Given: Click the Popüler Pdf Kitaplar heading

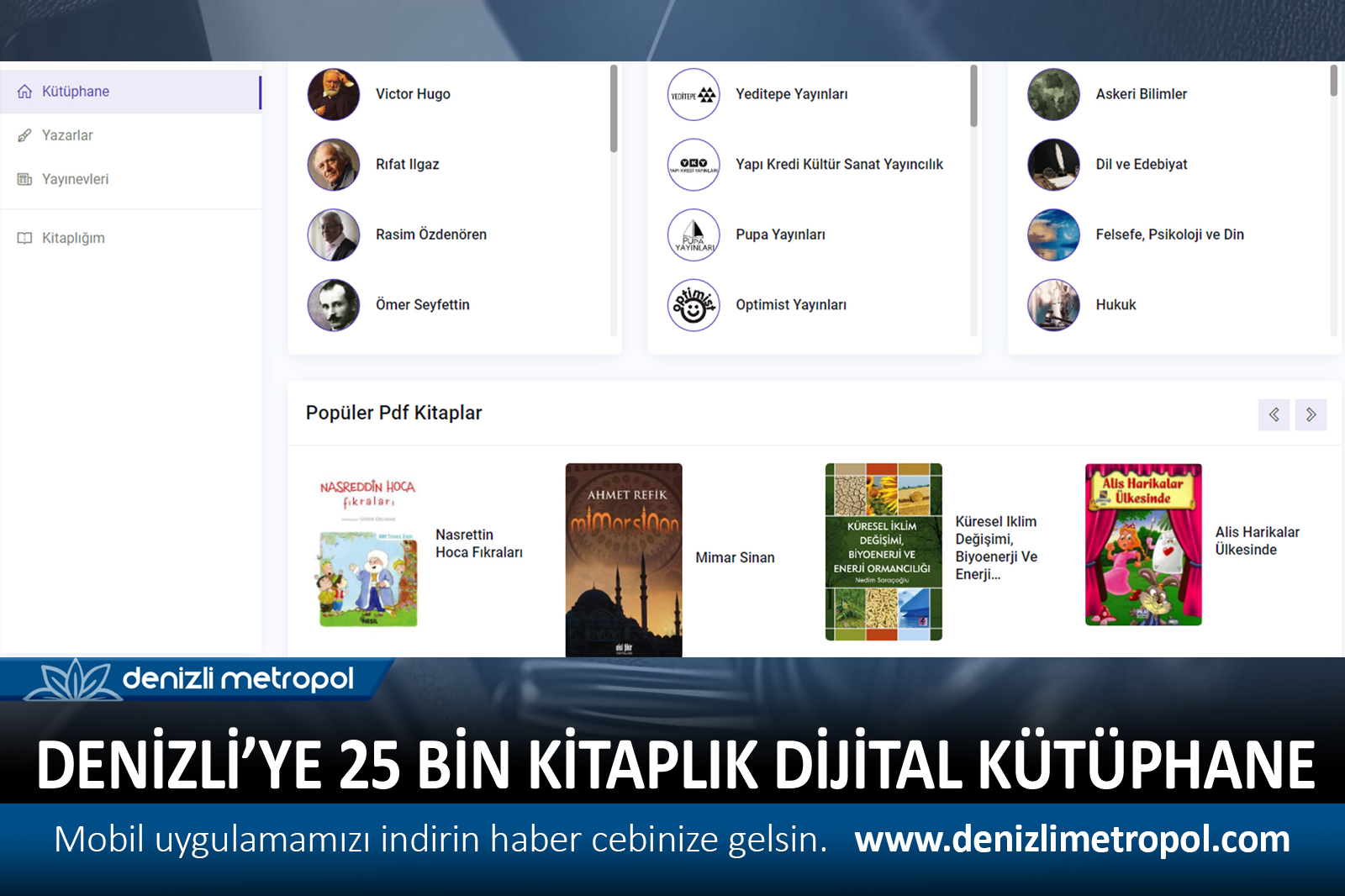Looking at the screenshot, I should pos(394,413).
